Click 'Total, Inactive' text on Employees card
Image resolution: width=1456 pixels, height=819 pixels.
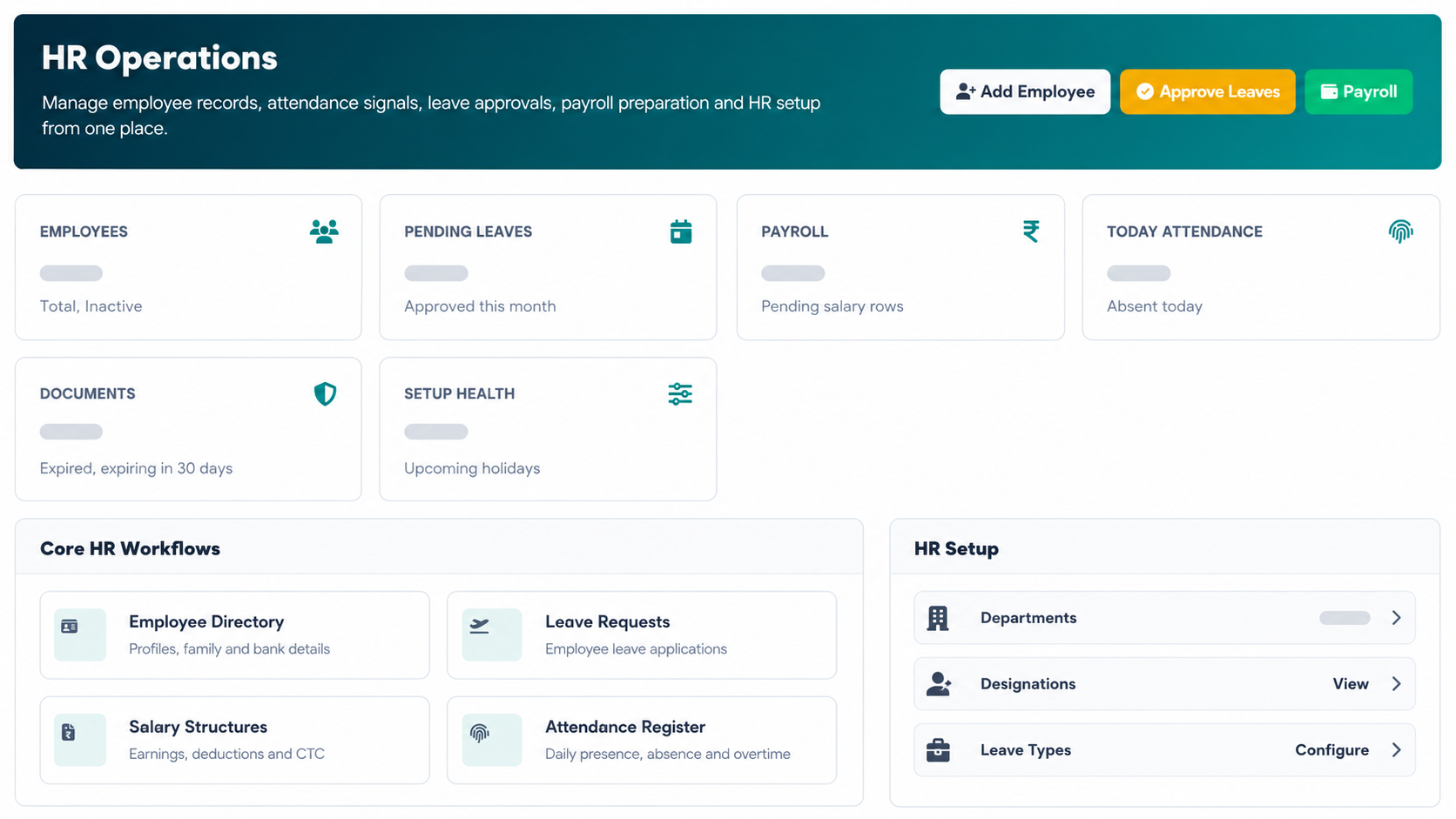(x=91, y=306)
